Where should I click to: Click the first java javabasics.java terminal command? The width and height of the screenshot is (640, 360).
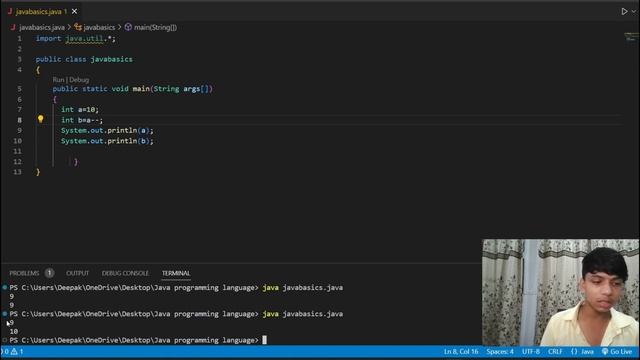point(302,287)
